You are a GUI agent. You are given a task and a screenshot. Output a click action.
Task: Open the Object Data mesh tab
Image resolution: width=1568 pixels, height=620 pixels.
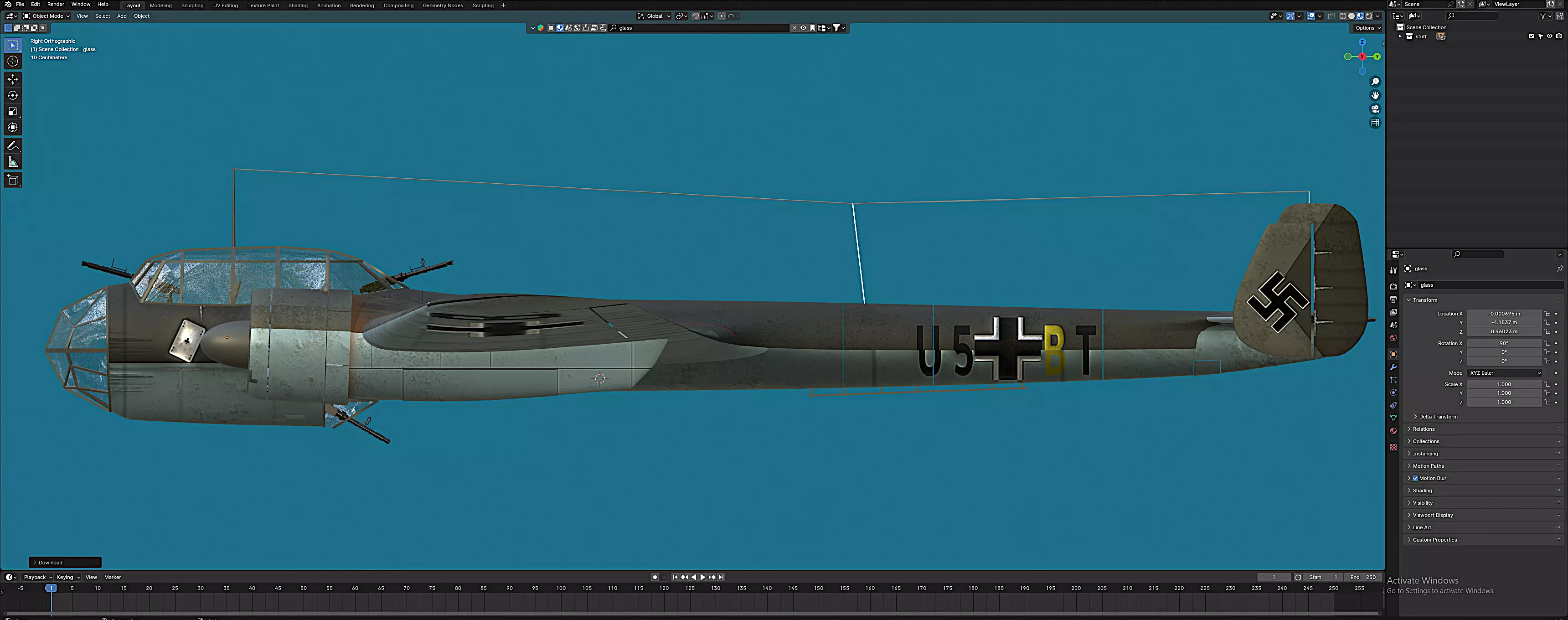(1393, 418)
